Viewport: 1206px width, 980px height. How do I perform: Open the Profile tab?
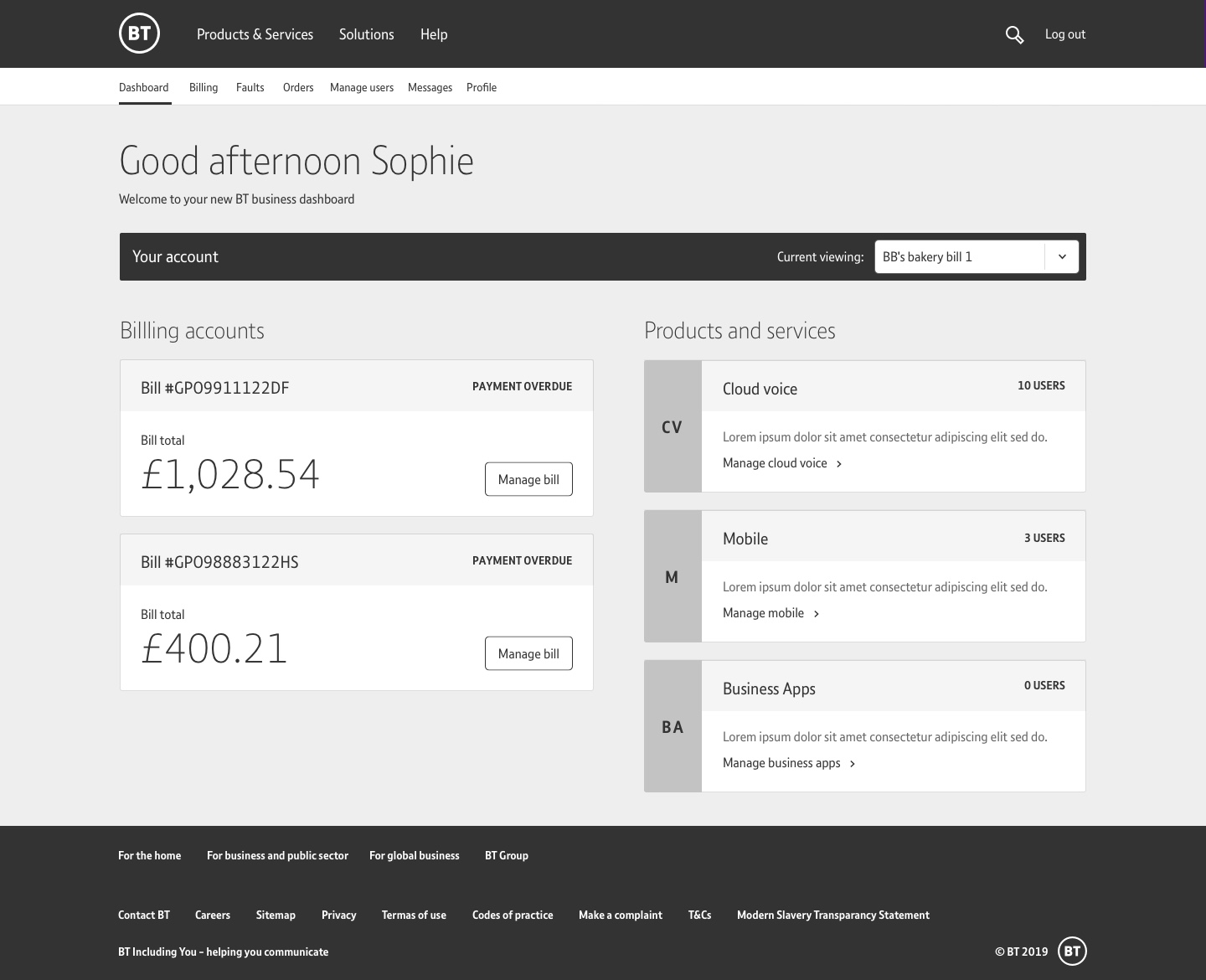coord(482,87)
